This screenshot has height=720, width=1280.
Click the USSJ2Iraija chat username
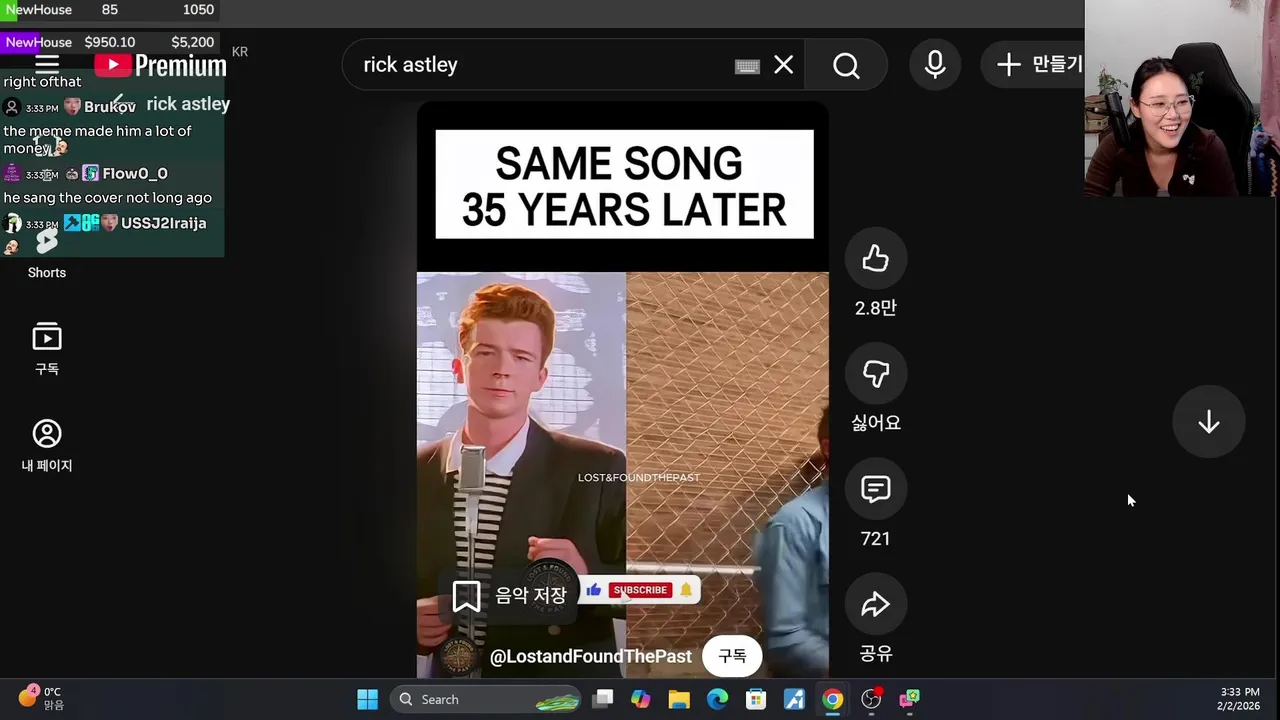(x=163, y=223)
